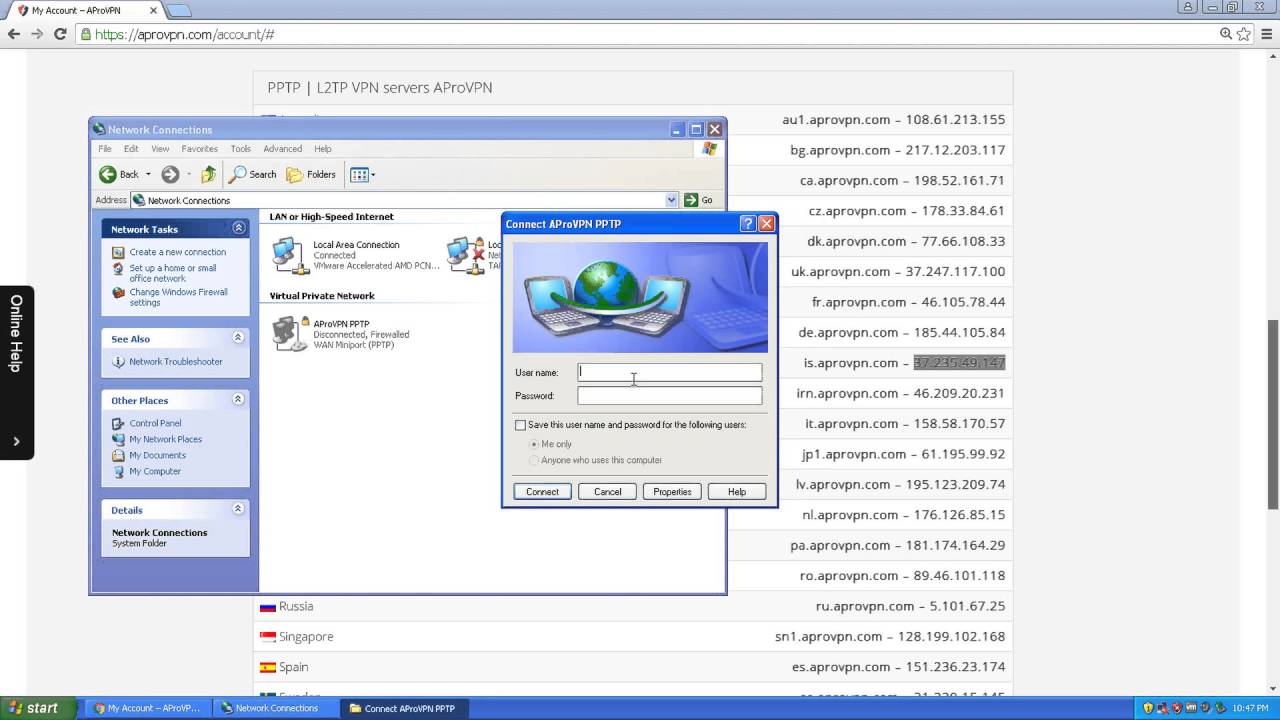Click the Go button next to Address bar
The image size is (1280, 720).
698,200
